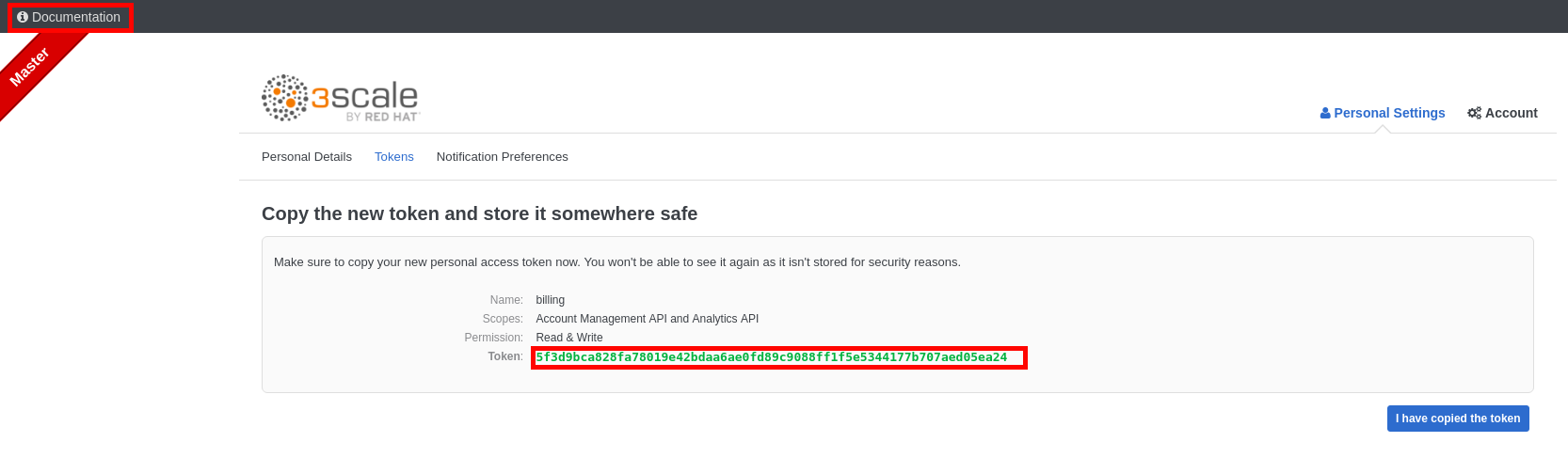Viewport: 1568px width, 458px height.
Task: Go to the Account section
Action: (x=1511, y=113)
